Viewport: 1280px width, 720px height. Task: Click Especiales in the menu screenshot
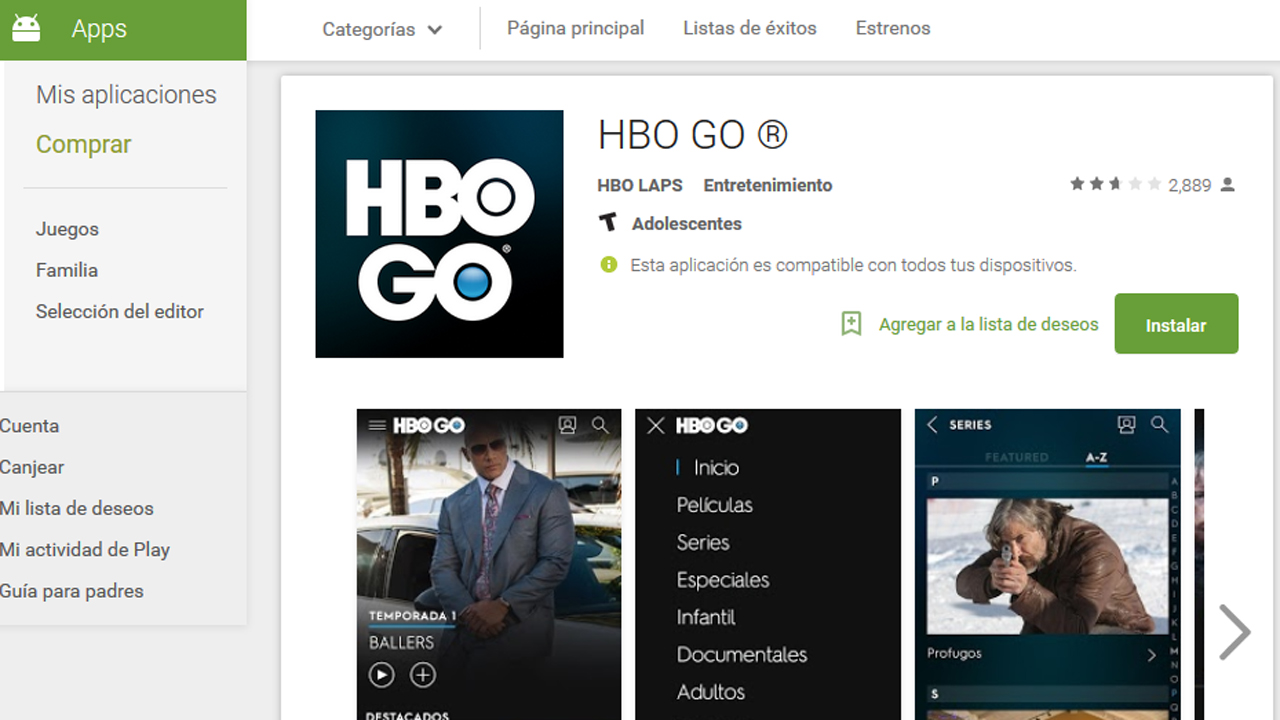(723, 580)
